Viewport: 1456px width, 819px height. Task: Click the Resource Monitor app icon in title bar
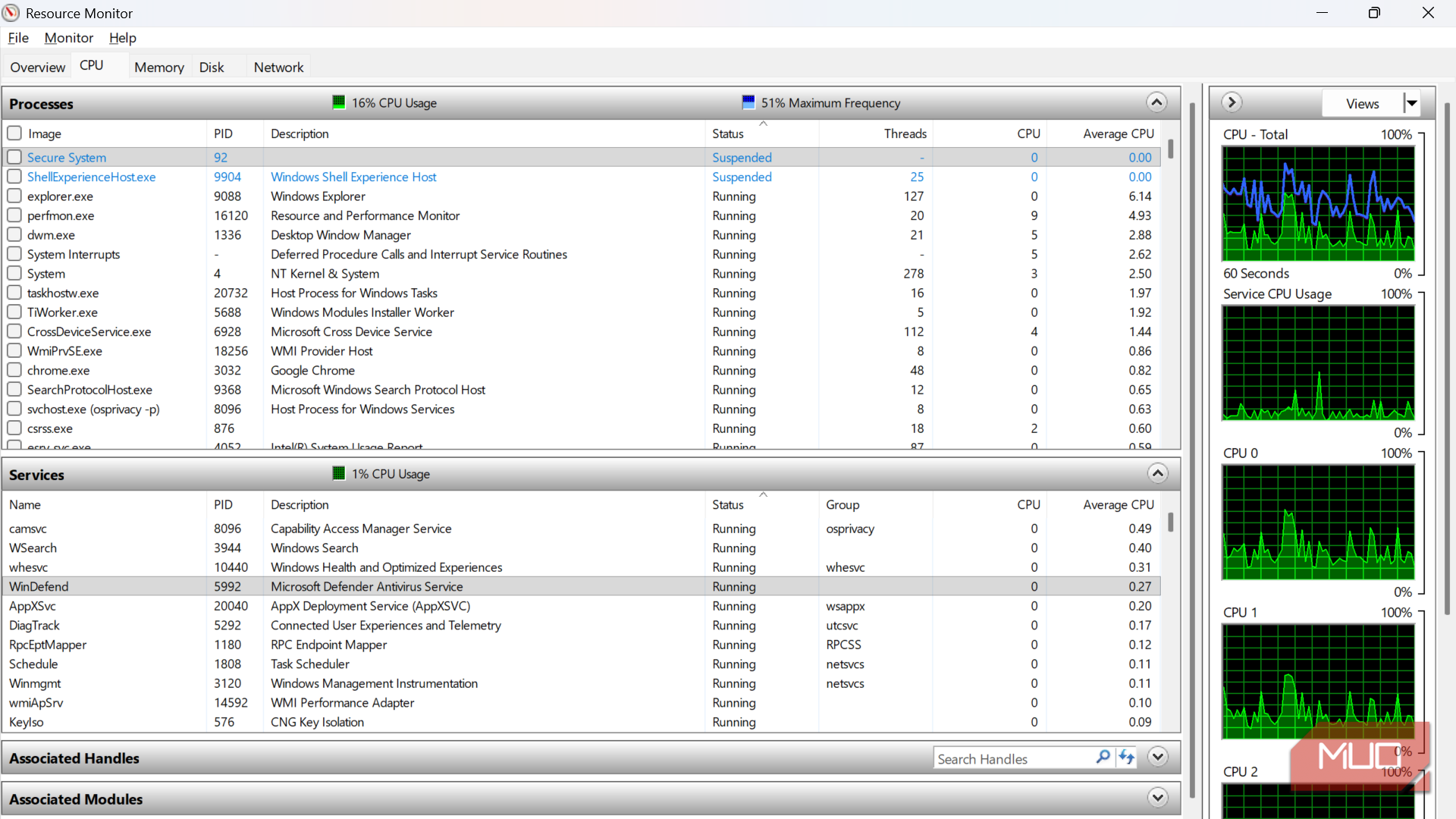tap(11, 13)
